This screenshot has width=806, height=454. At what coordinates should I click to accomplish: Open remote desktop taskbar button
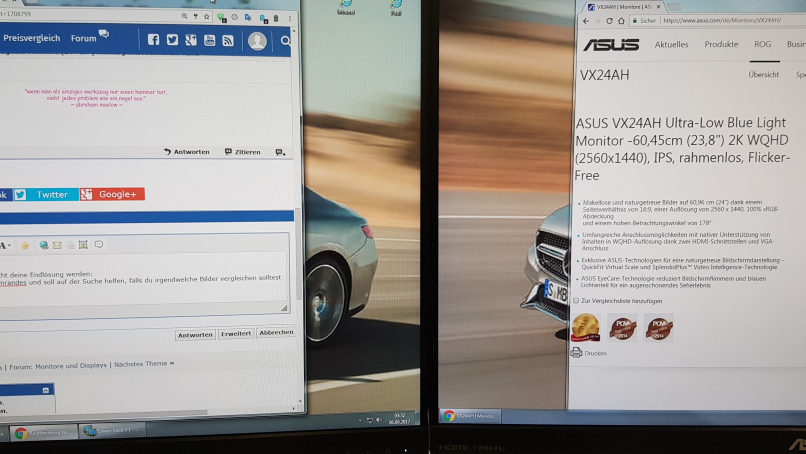114,430
